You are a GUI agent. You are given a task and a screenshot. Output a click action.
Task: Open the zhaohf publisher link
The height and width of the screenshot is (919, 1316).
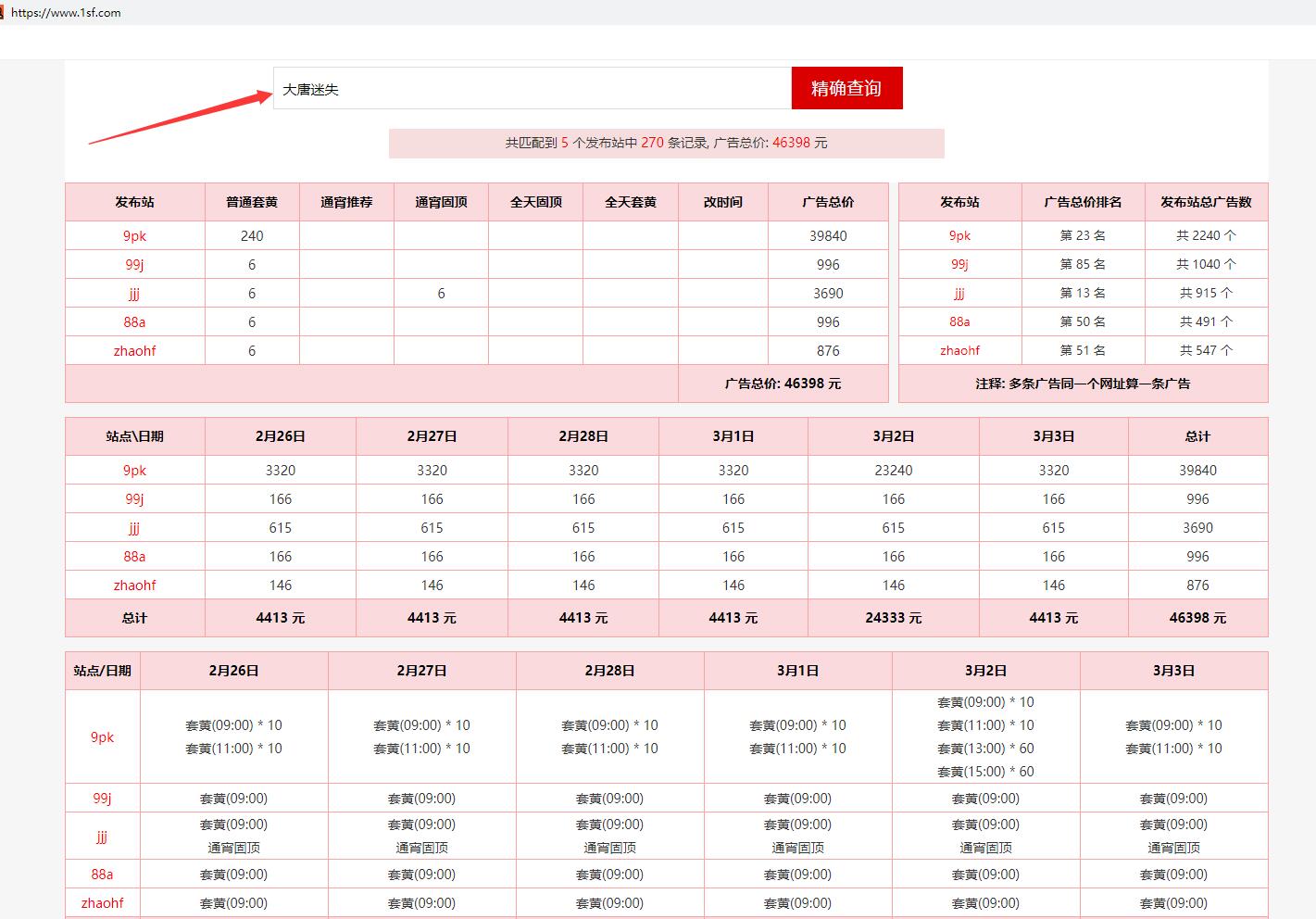pos(134,350)
